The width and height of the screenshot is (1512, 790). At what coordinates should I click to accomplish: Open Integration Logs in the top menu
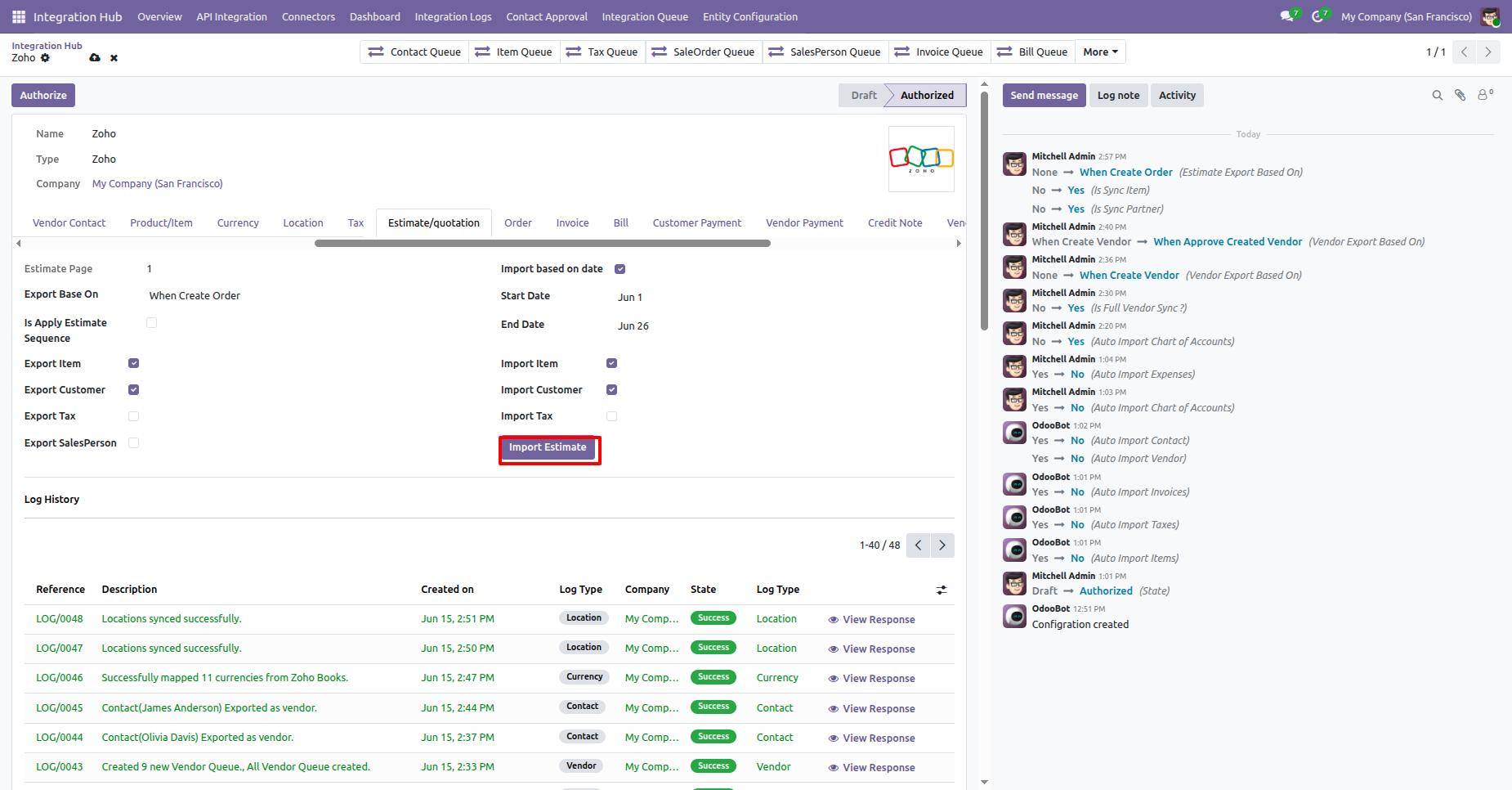point(453,16)
